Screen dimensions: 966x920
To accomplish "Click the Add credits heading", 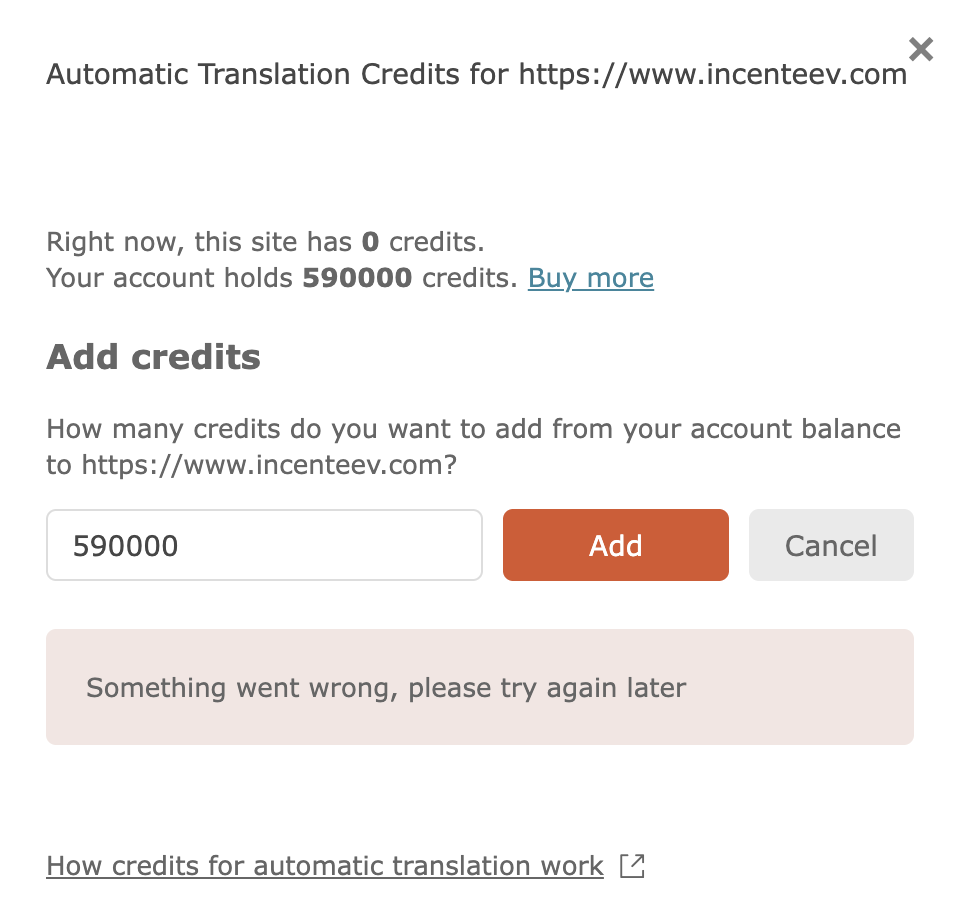I will point(152,356).
